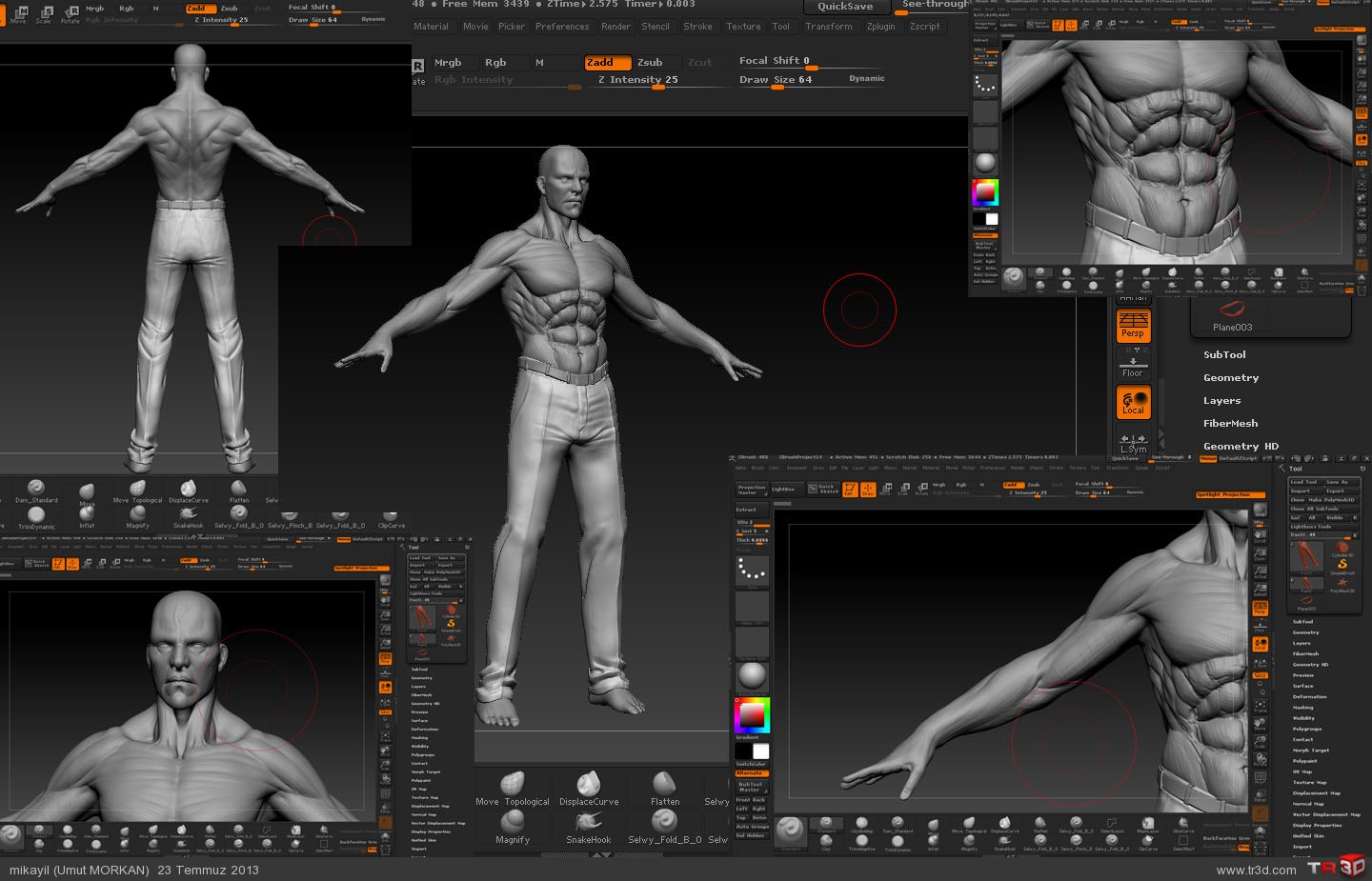Click Quick Sketch icon in arm view toolbar

coord(823,489)
